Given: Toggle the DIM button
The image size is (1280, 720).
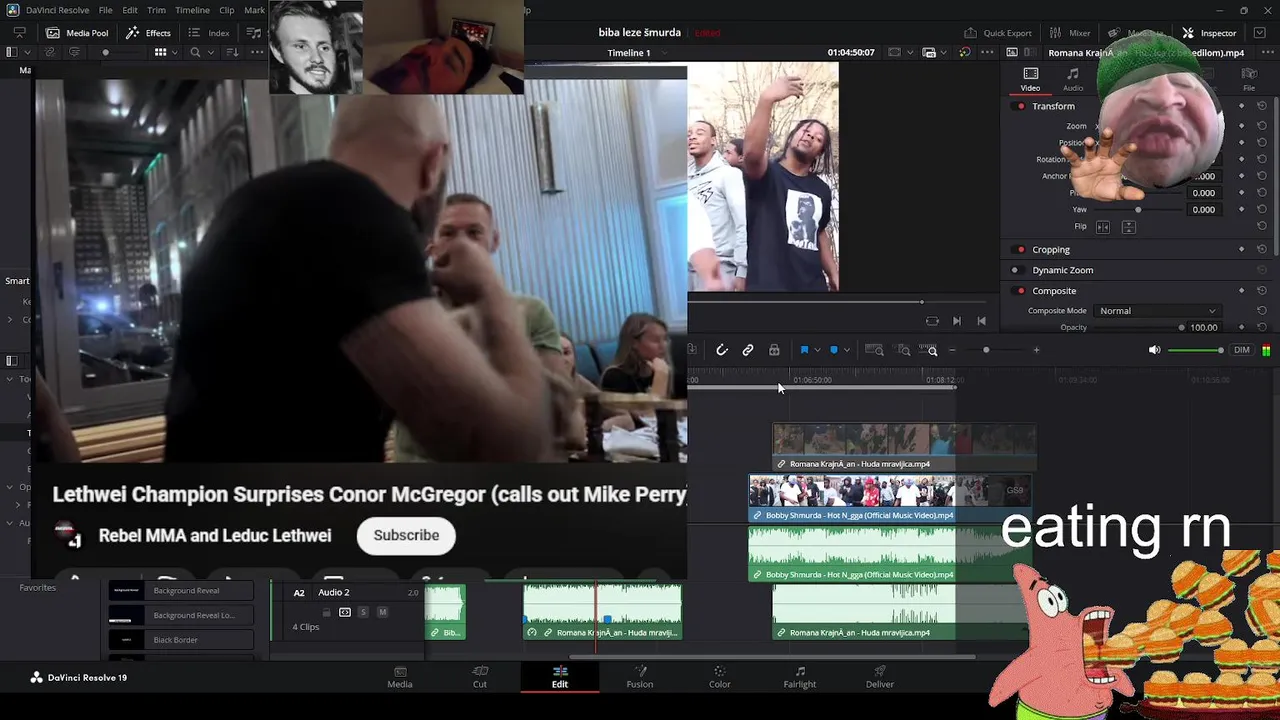Looking at the screenshot, I should (1242, 350).
